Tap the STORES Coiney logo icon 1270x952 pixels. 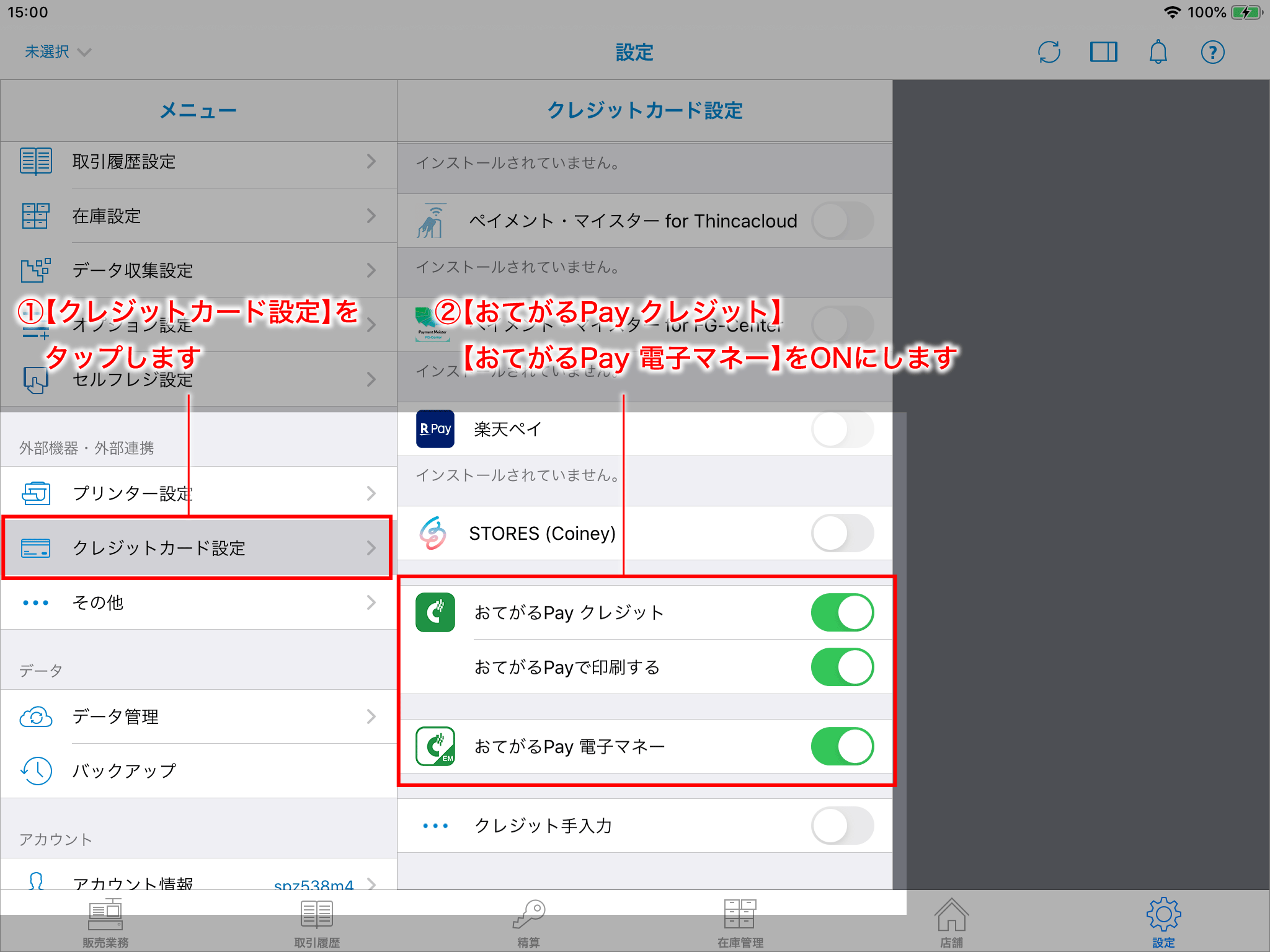pyautogui.click(x=433, y=533)
